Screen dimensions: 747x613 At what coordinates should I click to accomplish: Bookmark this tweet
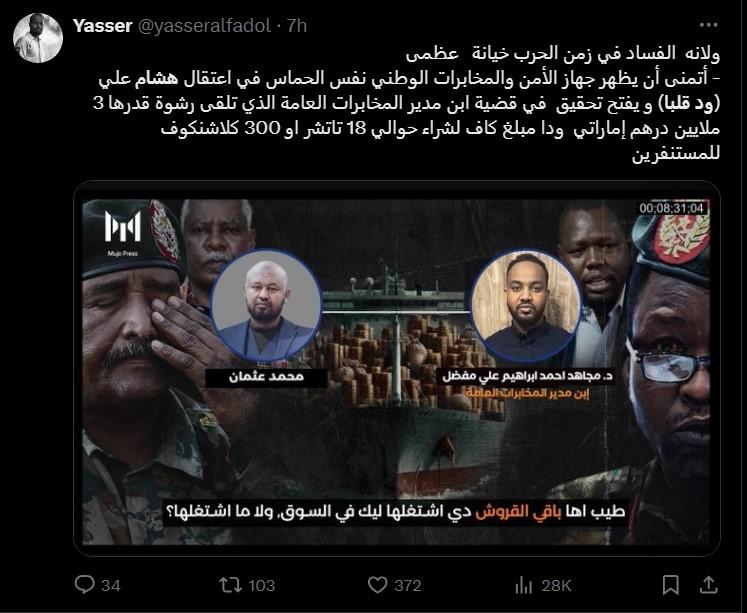coord(671,585)
